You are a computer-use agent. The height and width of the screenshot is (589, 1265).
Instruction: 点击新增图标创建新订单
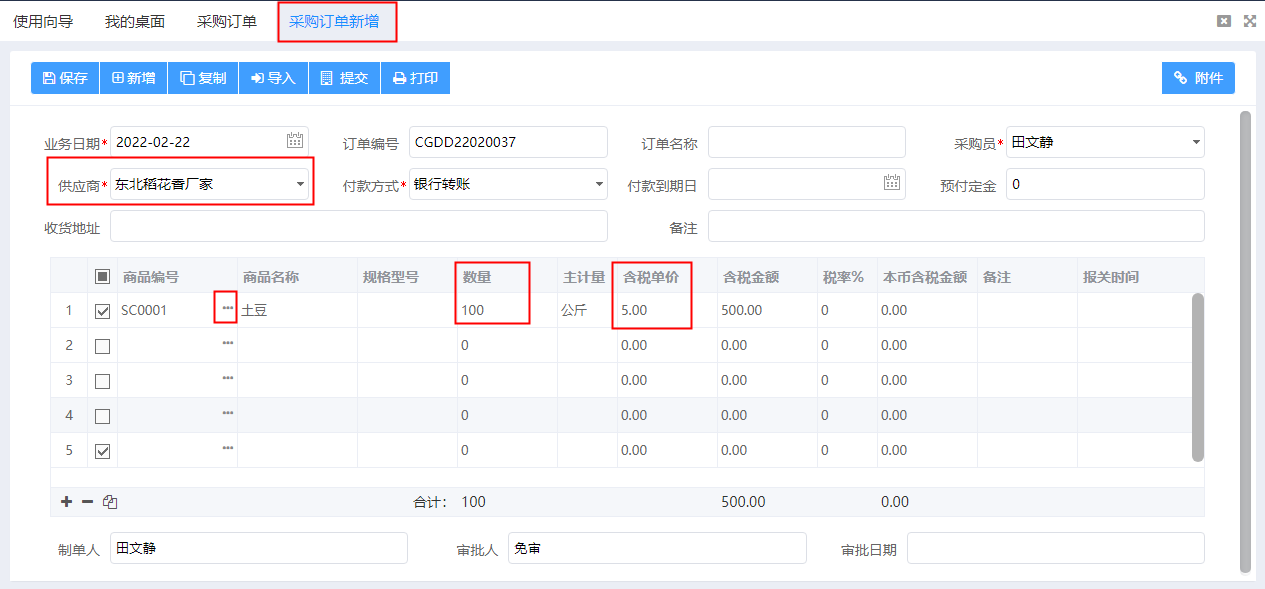(133, 77)
